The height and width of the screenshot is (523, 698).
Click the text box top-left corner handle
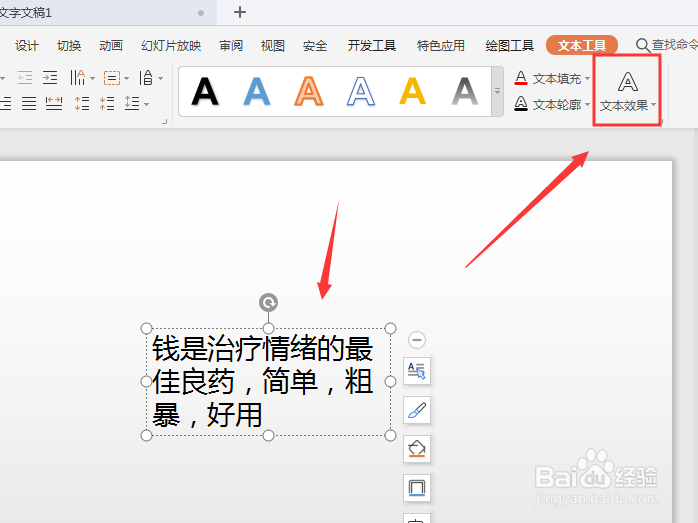click(146, 328)
